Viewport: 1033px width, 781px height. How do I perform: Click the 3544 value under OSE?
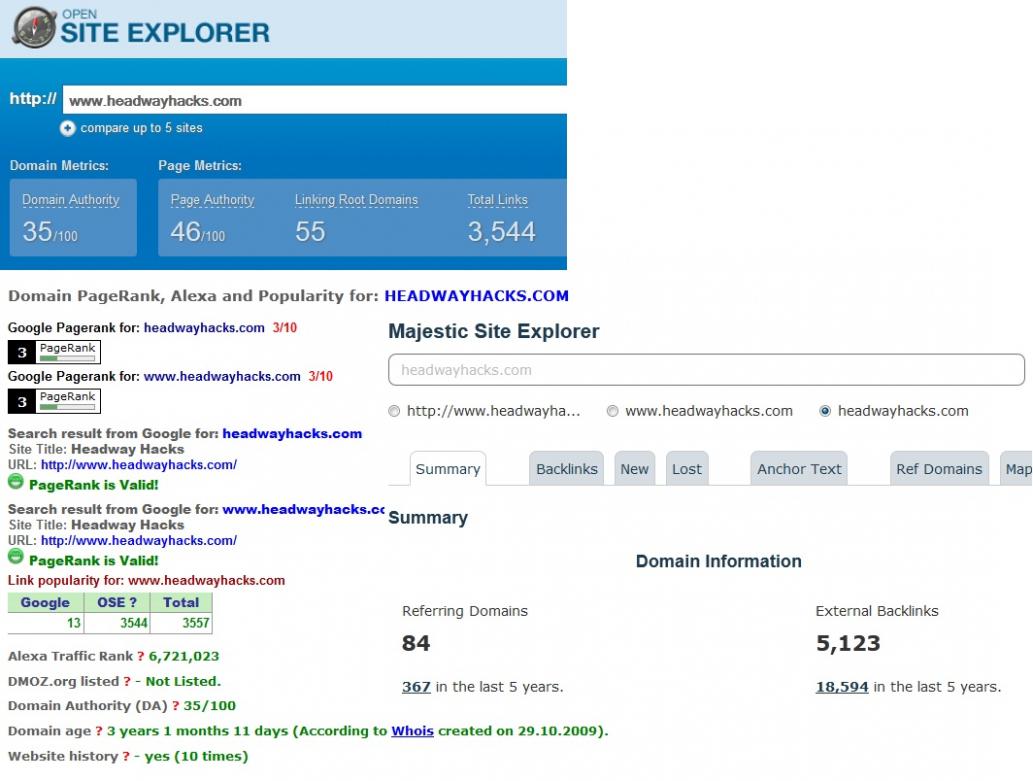click(134, 623)
